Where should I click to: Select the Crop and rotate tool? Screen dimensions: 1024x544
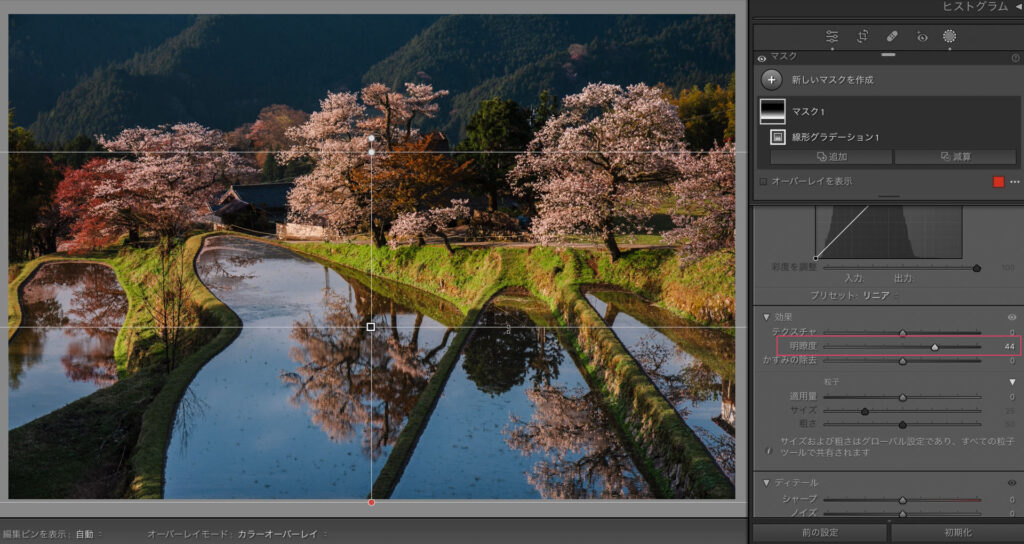[x=862, y=36]
